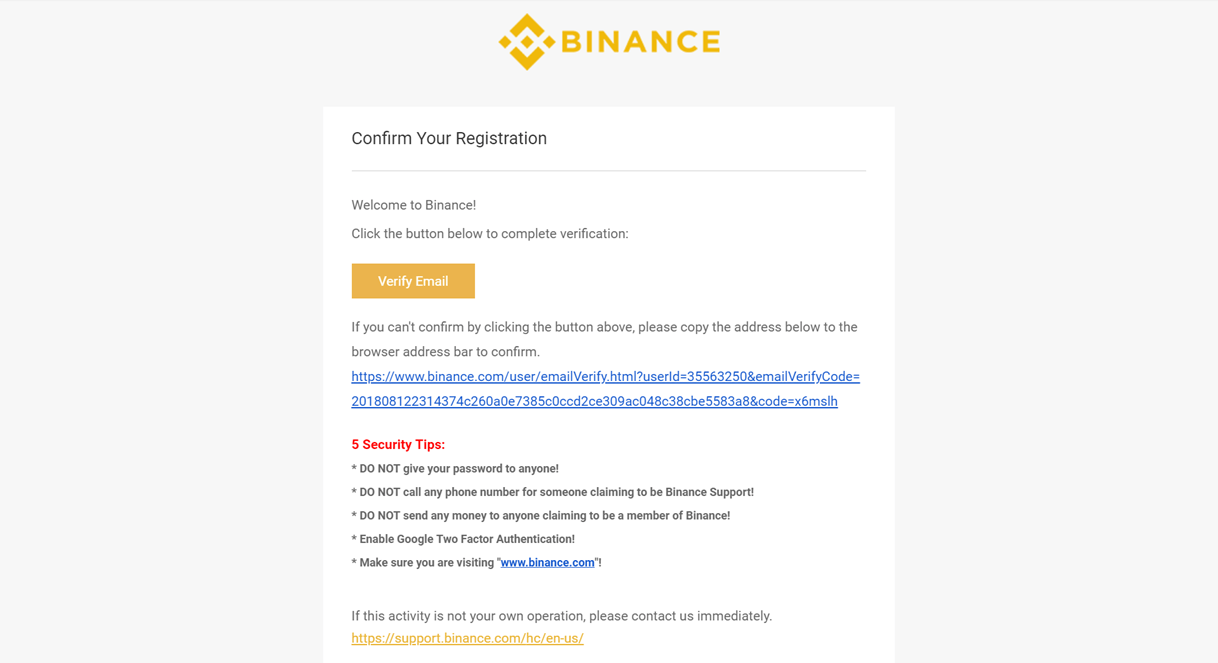Click the tip about calling Binance Support numbers

(x=552, y=492)
